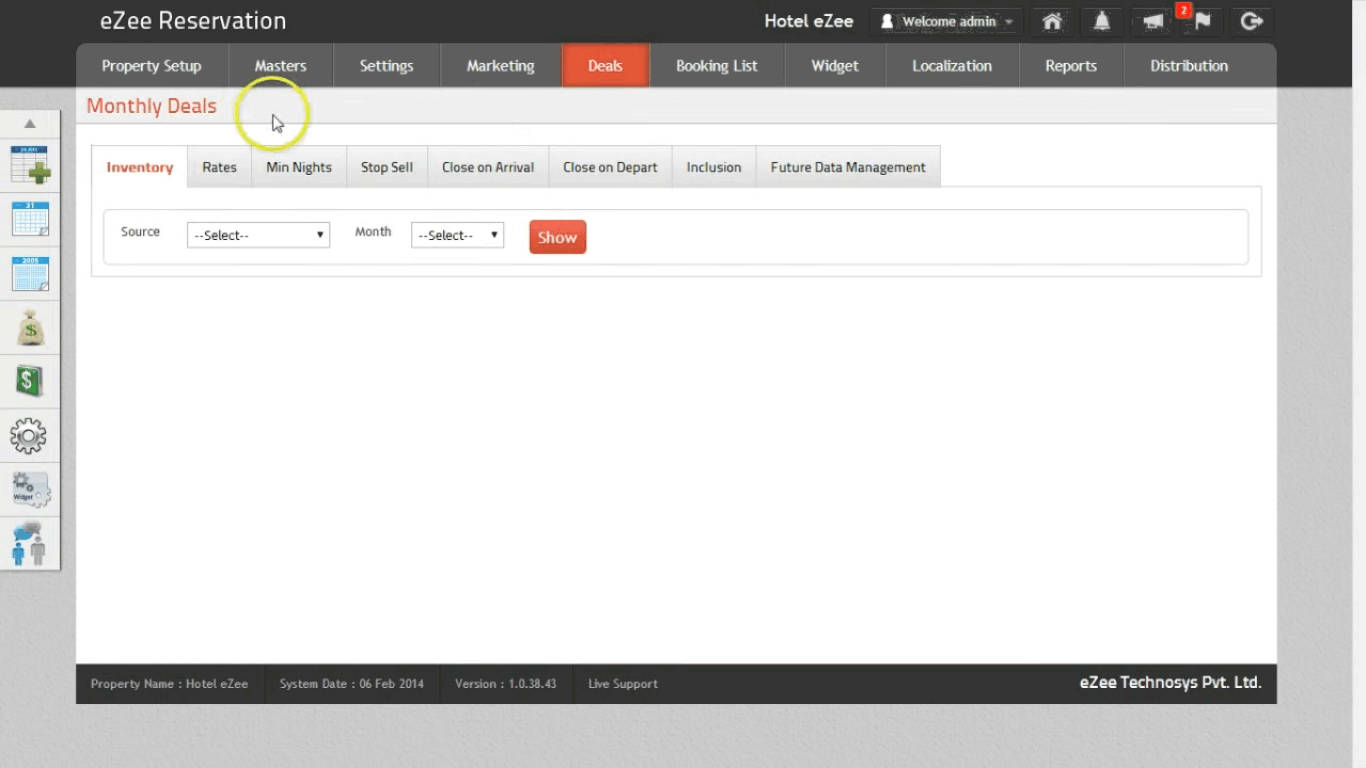Click the Widget sidebar icon
This screenshot has height=768, width=1366.
(x=30, y=490)
